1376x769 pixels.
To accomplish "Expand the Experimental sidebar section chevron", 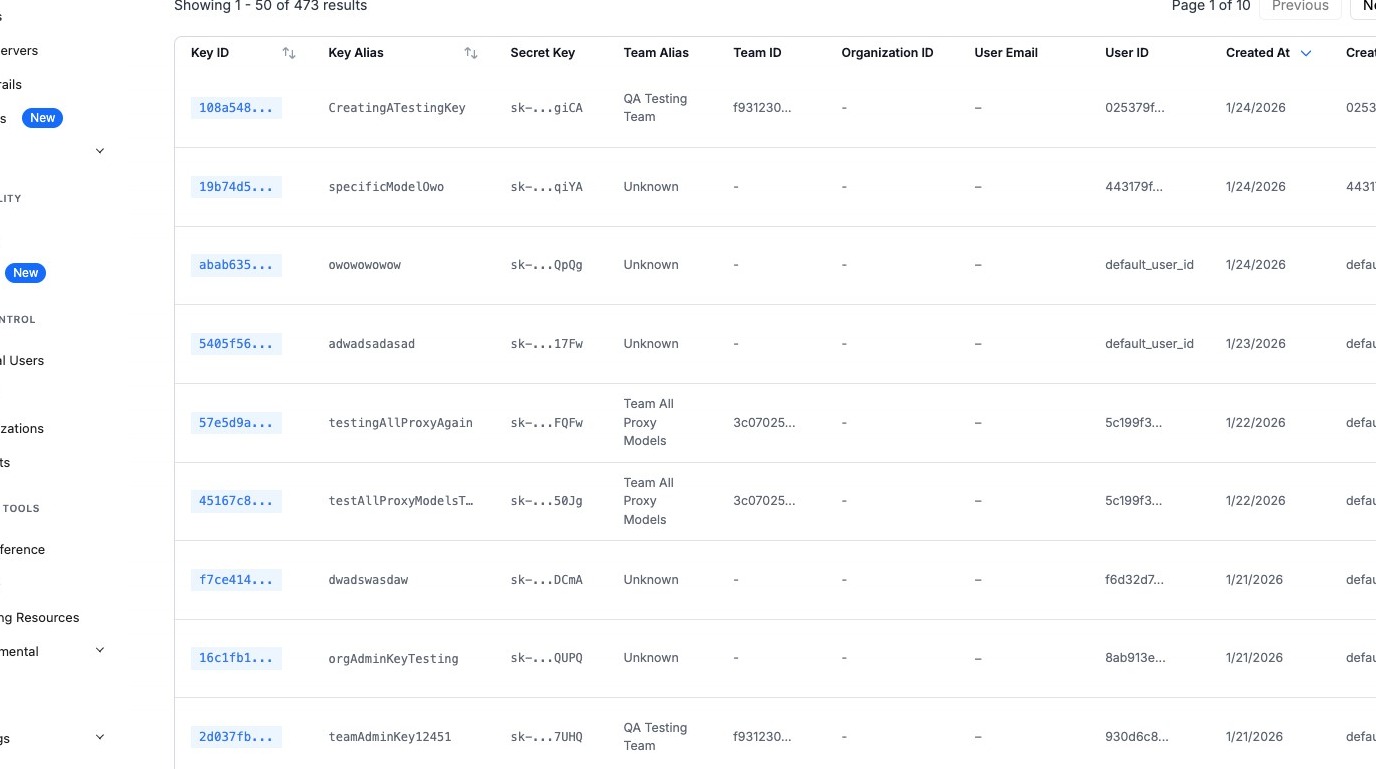I will point(99,651).
